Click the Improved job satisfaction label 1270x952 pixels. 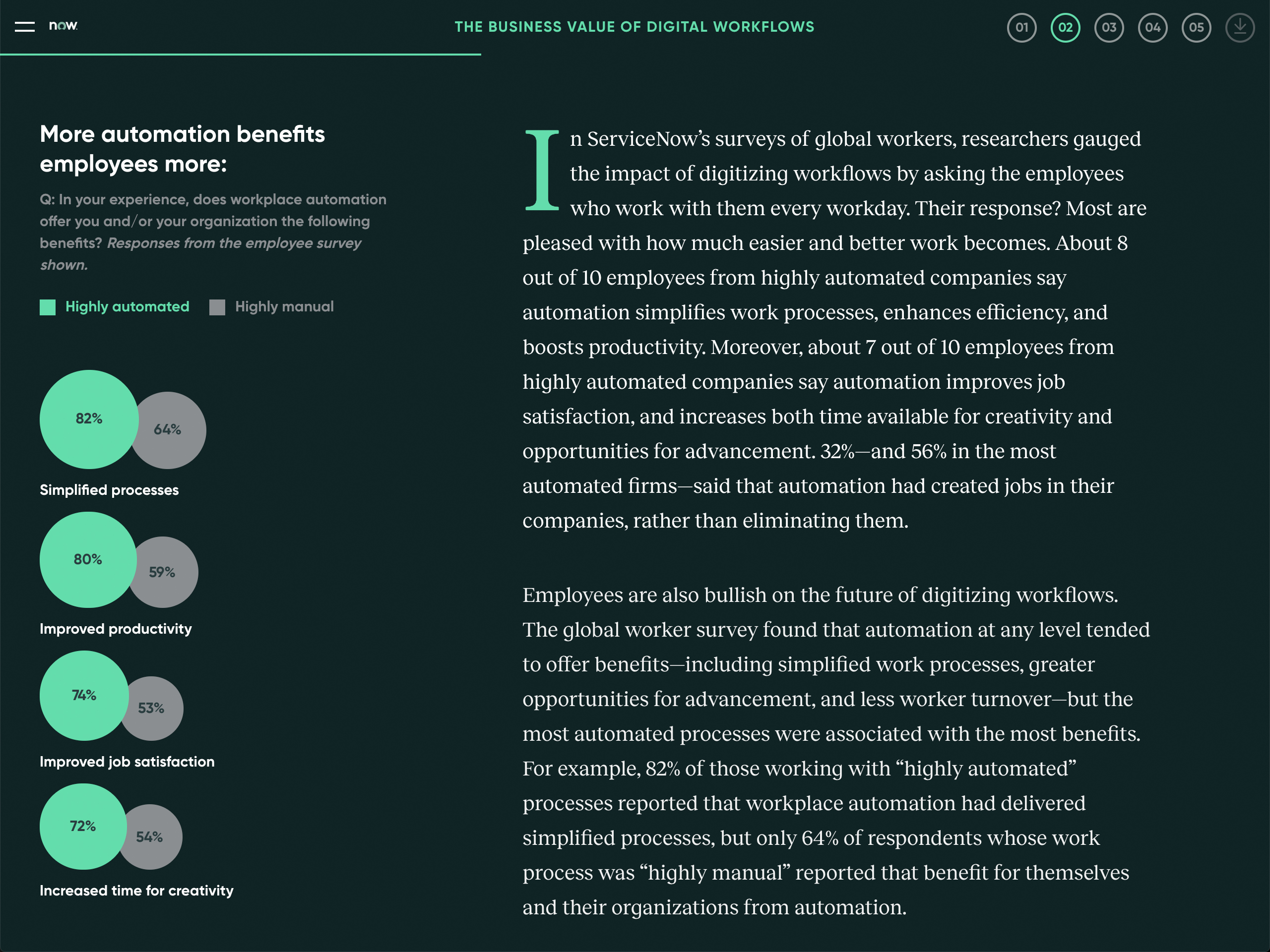click(127, 762)
